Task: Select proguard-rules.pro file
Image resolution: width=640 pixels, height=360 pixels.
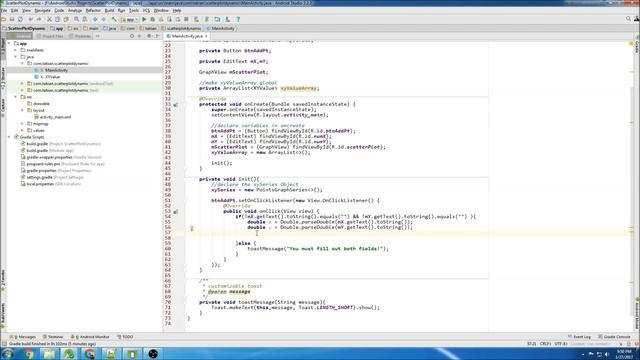Action: coord(43,164)
